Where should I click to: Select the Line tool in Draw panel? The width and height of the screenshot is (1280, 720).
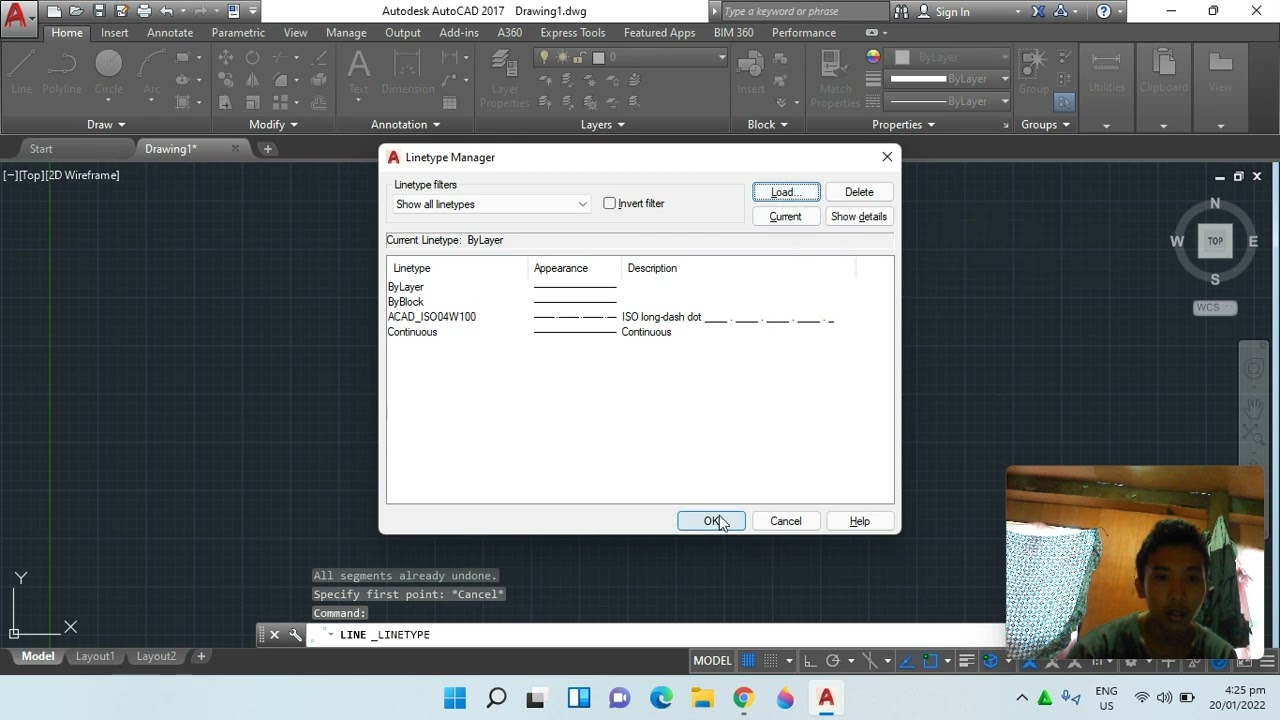pos(21,73)
